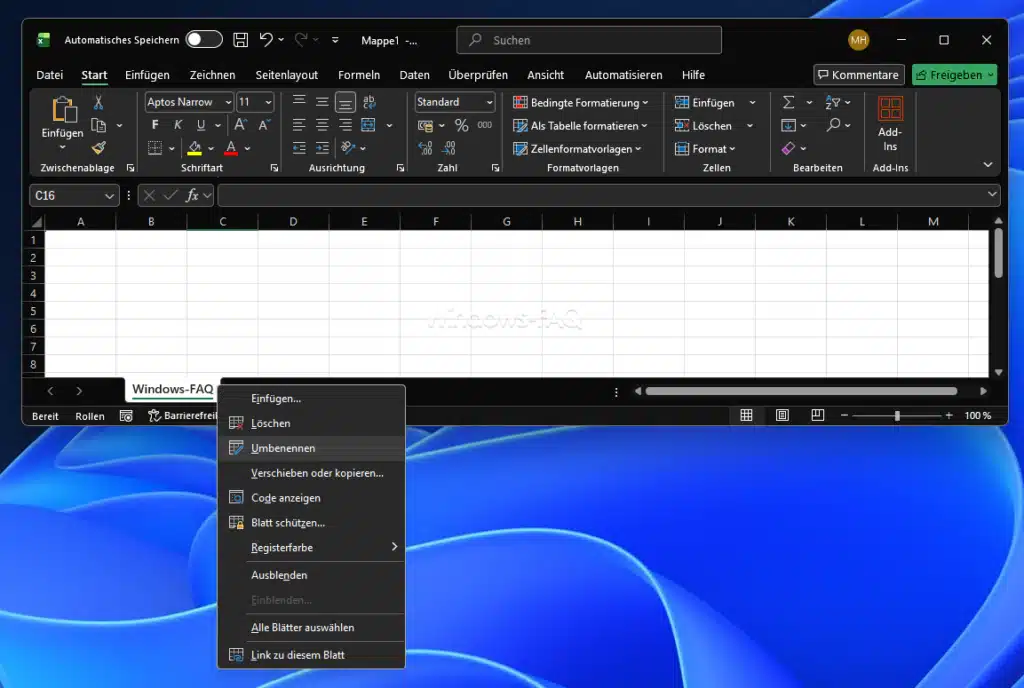Open the font size 11 dropdown

click(x=268, y=102)
